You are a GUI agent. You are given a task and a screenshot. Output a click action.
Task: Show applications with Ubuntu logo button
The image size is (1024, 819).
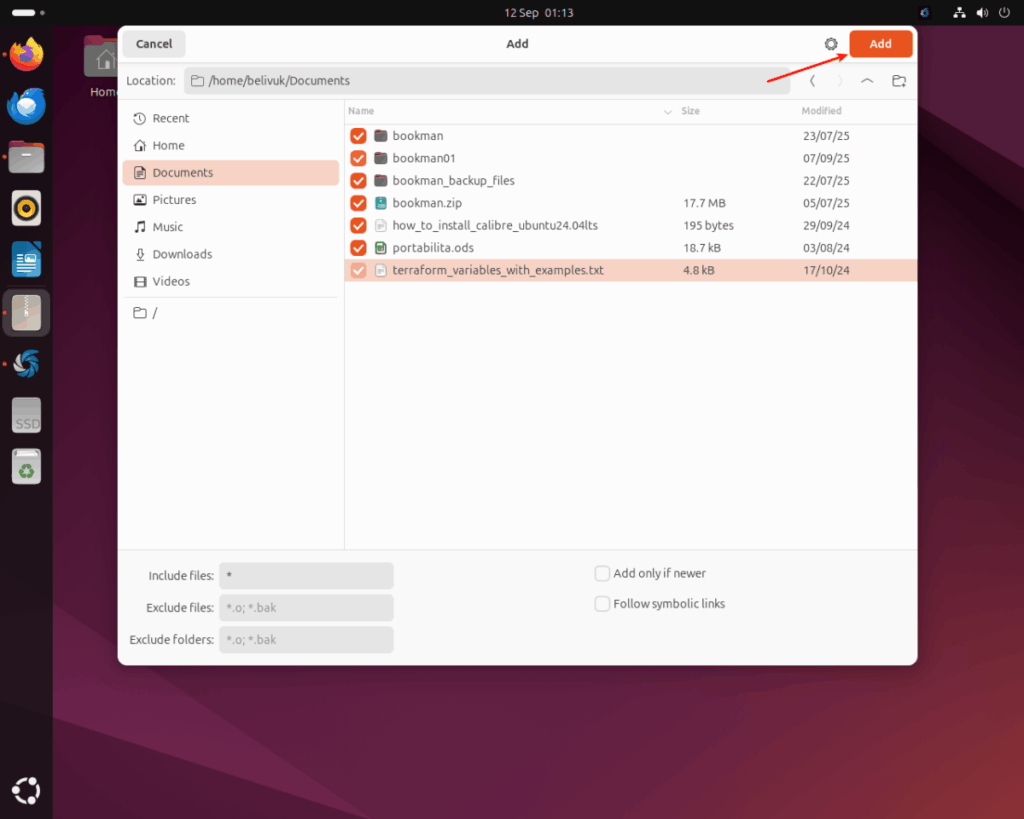point(26,791)
